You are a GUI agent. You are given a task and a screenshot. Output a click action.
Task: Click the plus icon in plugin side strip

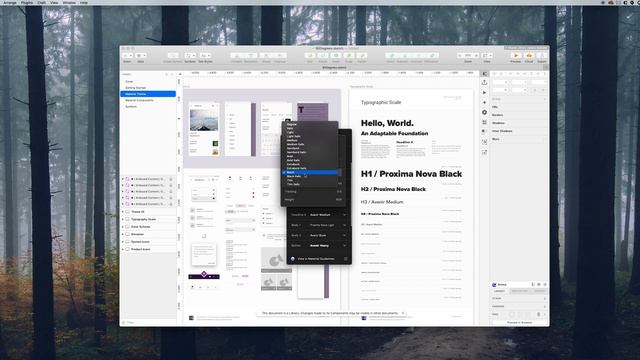click(x=484, y=102)
